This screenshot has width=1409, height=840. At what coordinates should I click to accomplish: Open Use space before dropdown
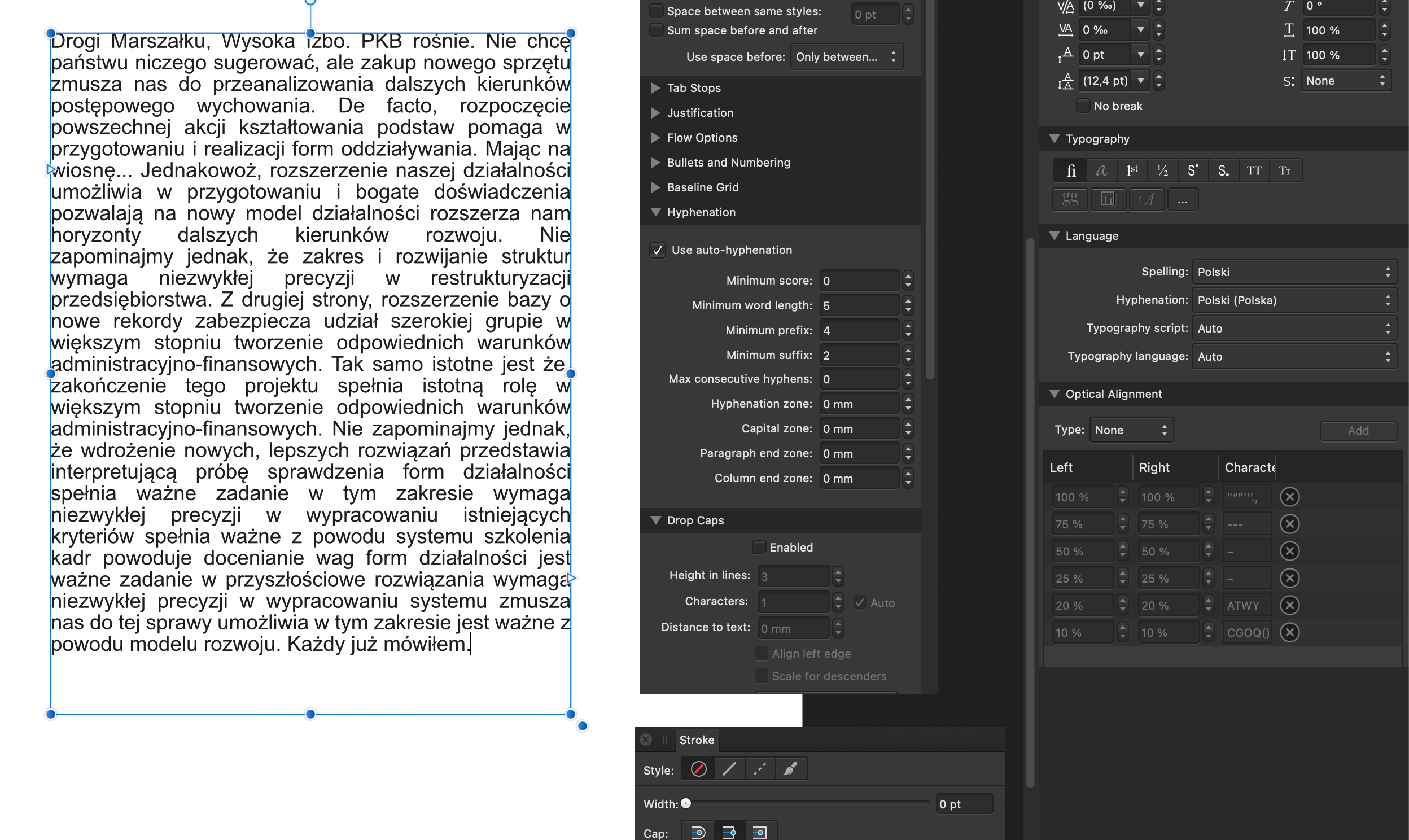click(846, 56)
